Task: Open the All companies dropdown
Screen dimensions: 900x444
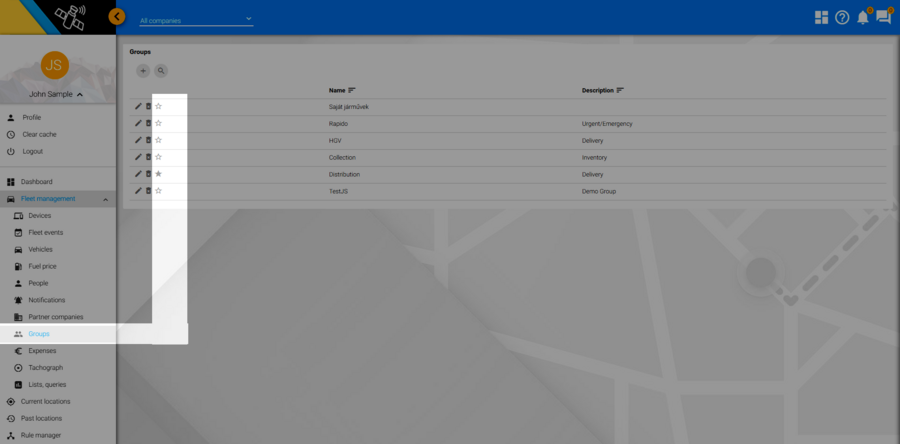Action: click(195, 20)
